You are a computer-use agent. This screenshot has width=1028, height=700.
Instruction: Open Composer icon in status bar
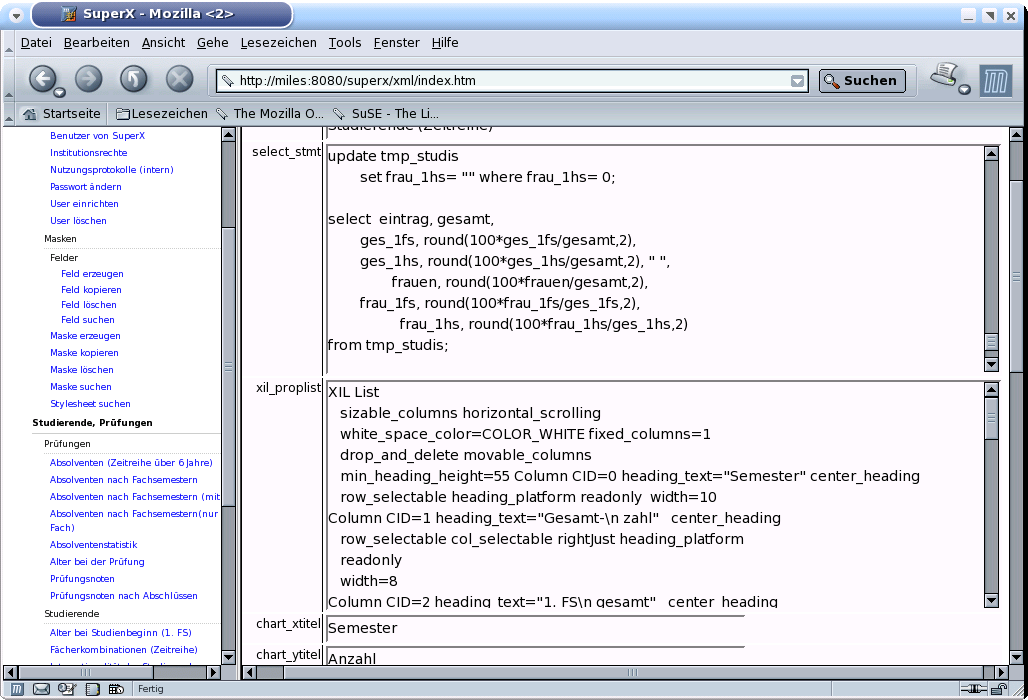tap(66, 689)
